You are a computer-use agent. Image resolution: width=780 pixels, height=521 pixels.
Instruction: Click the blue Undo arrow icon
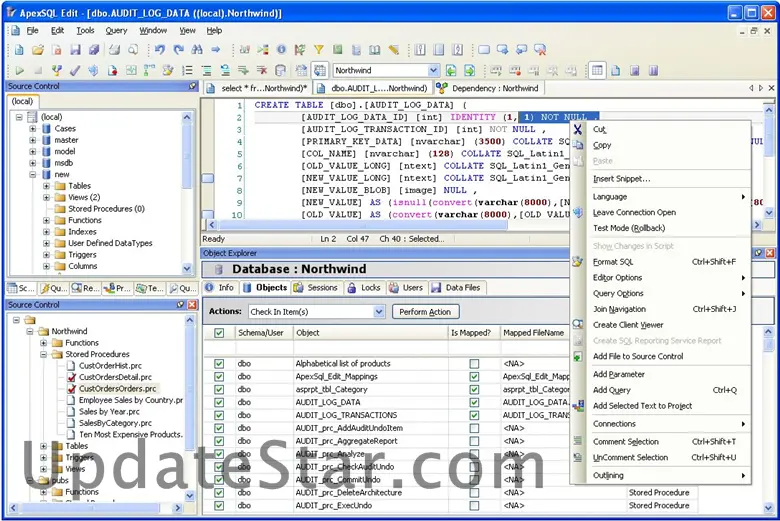(x=160, y=50)
